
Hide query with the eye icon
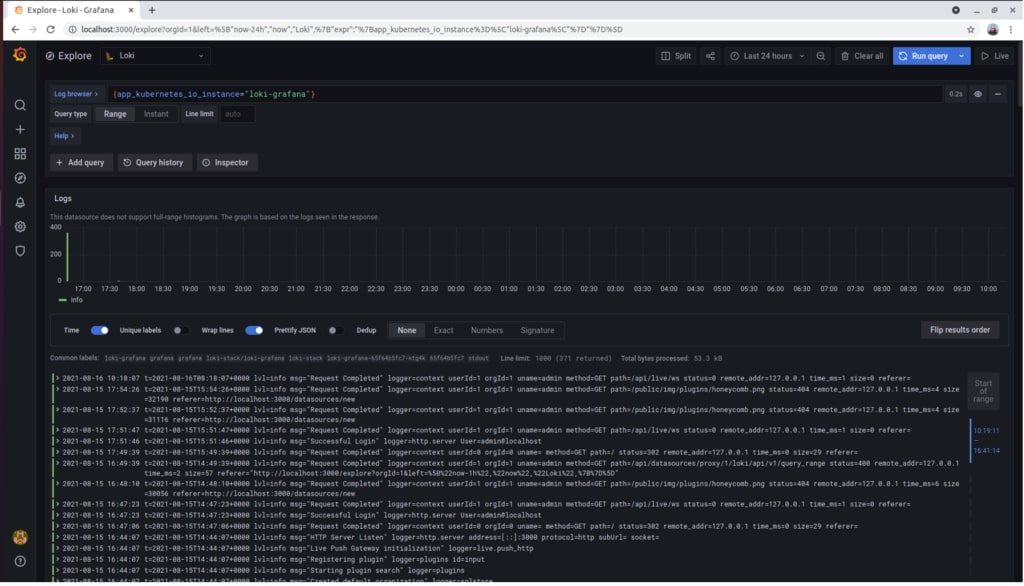pos(978,94)
